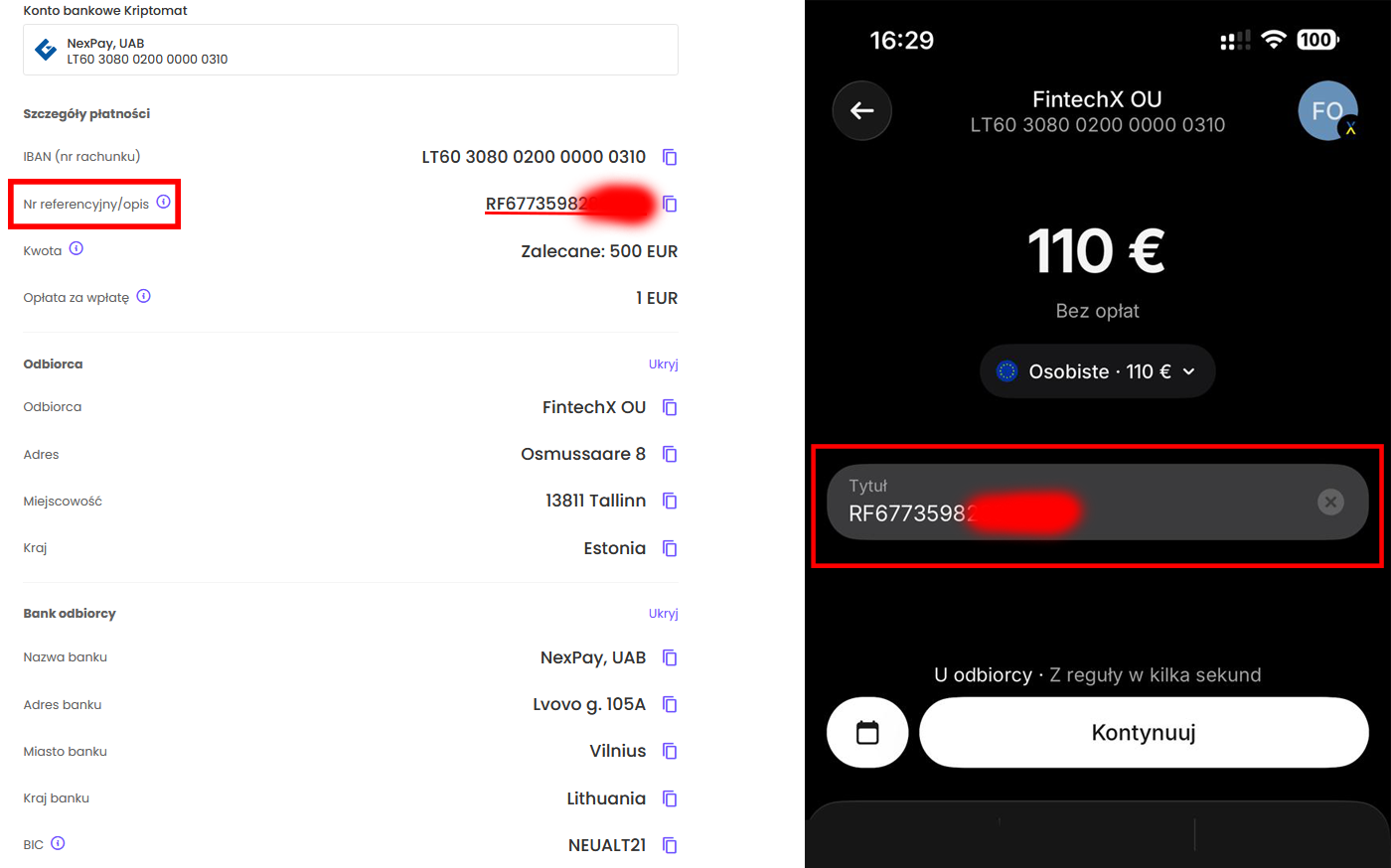Clear the Tytuł field with X
Viewport: 1391px width, 868px height.
pos(1330,502)
